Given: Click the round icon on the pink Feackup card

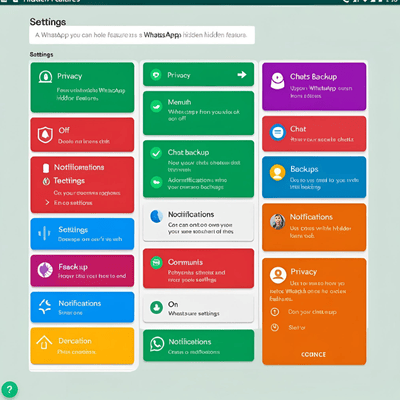Looking at the screenshot, I should click(45, 270).
